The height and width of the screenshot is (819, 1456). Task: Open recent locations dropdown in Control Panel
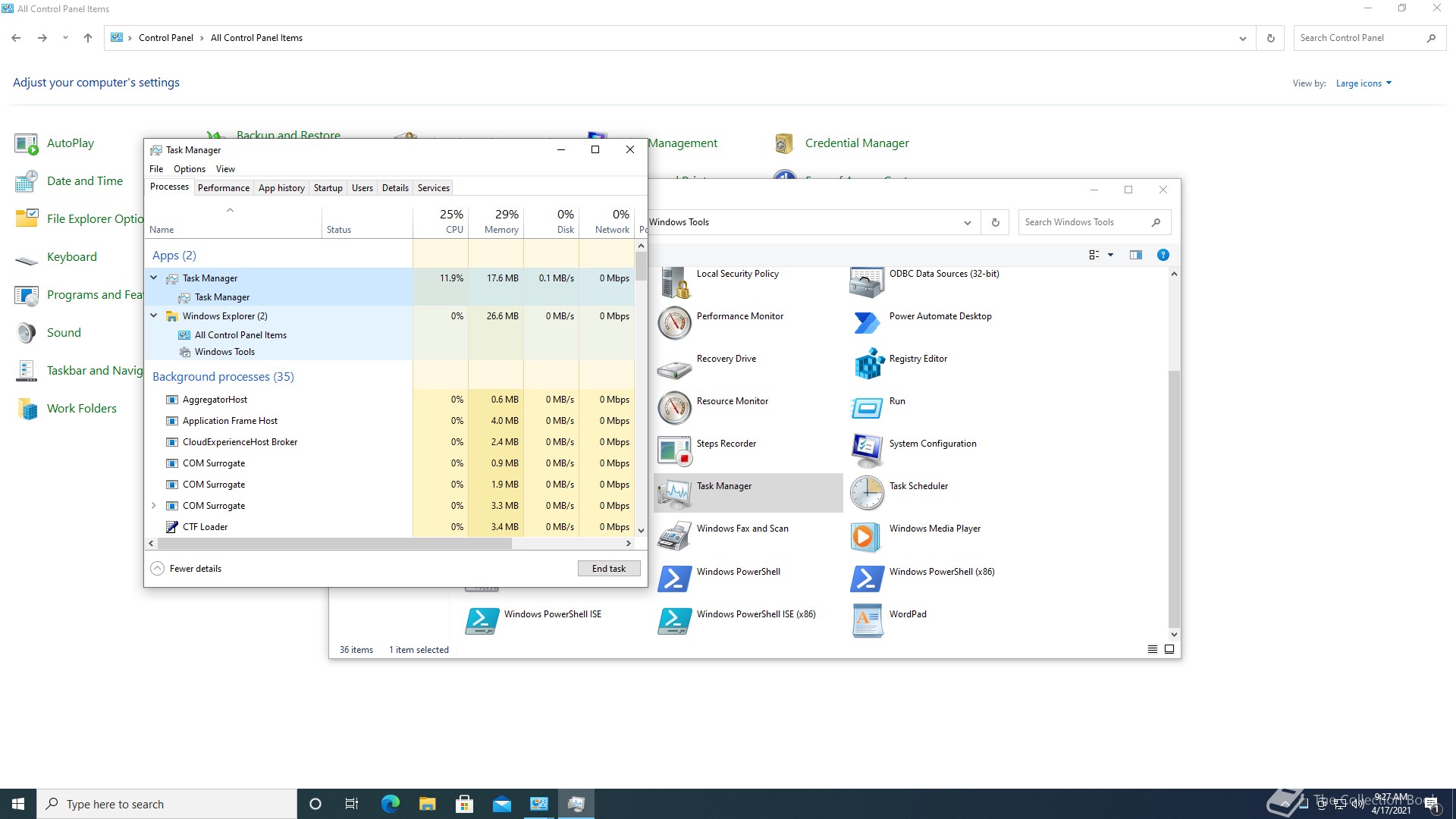(65, 38)
